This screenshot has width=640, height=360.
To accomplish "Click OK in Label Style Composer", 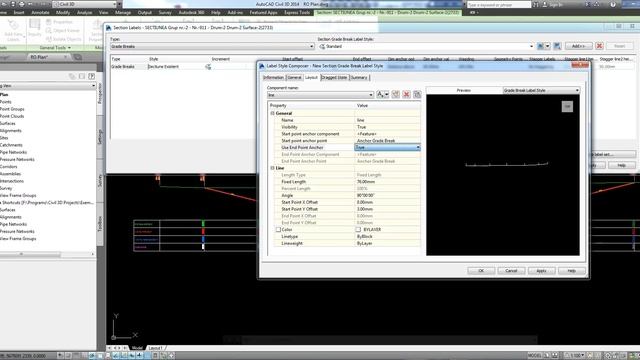I will tap(481, 271).
